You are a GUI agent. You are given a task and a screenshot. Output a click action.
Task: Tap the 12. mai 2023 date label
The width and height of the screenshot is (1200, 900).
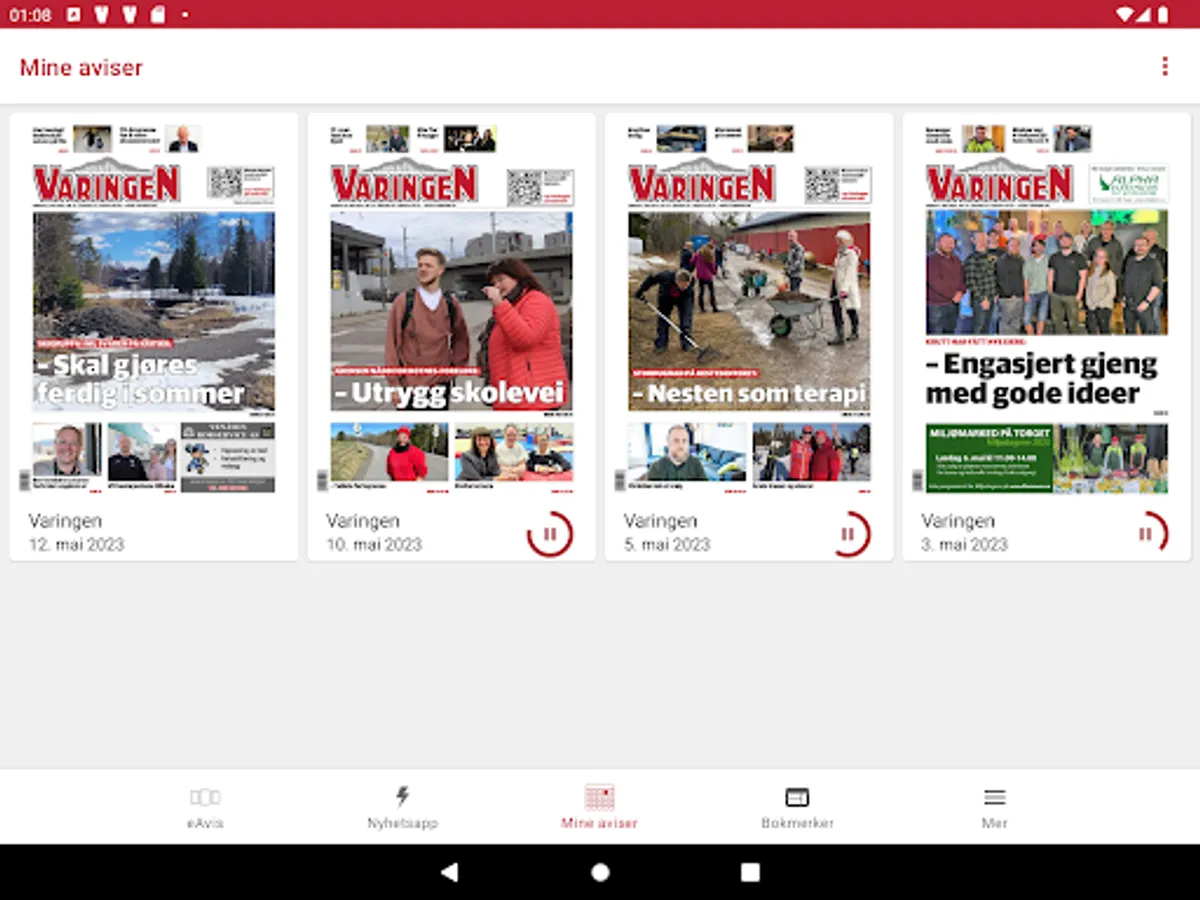76,545
